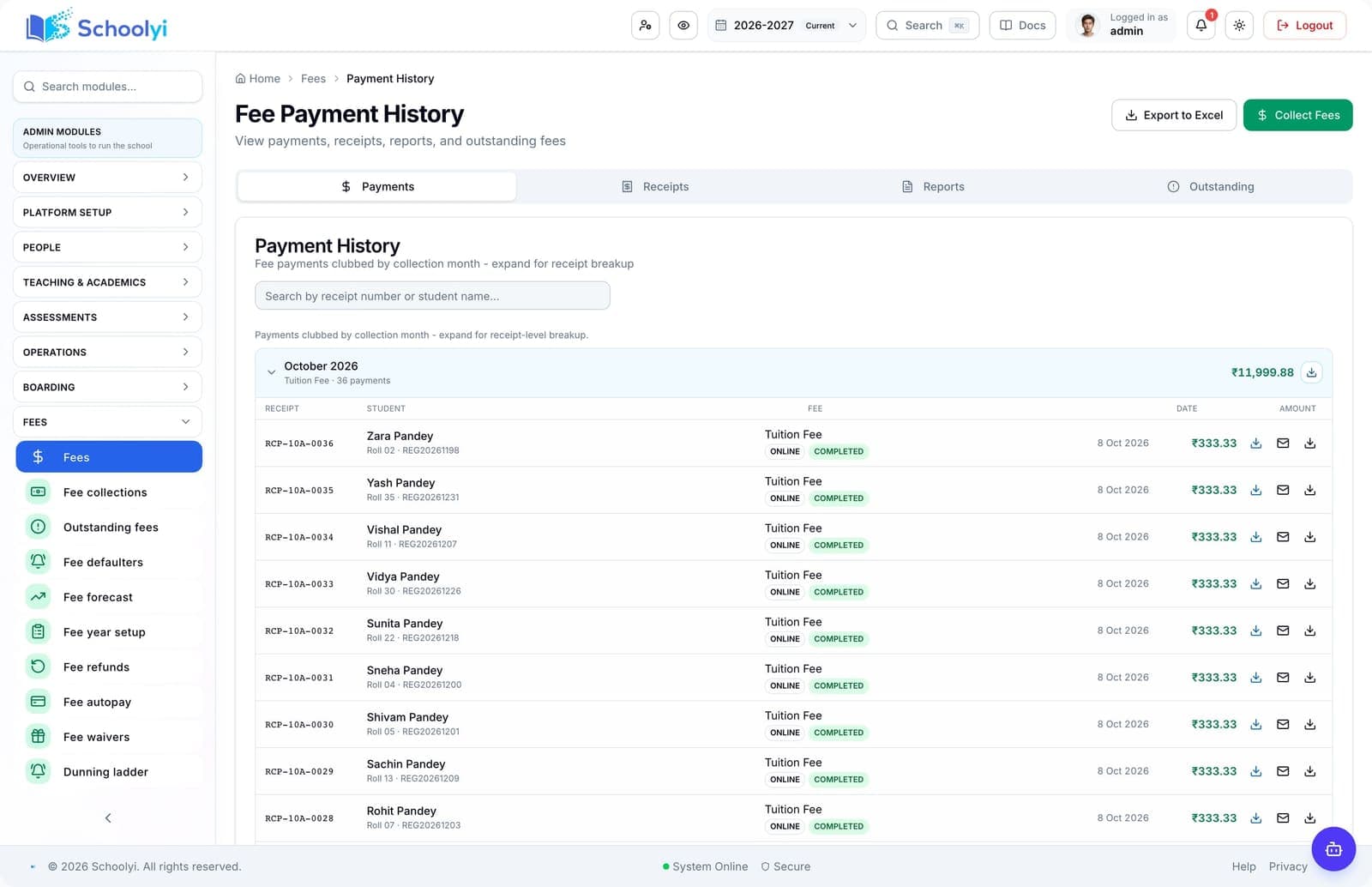Open the notifications bell icon
The image size is (1372, 887).
click(1200, 26)
